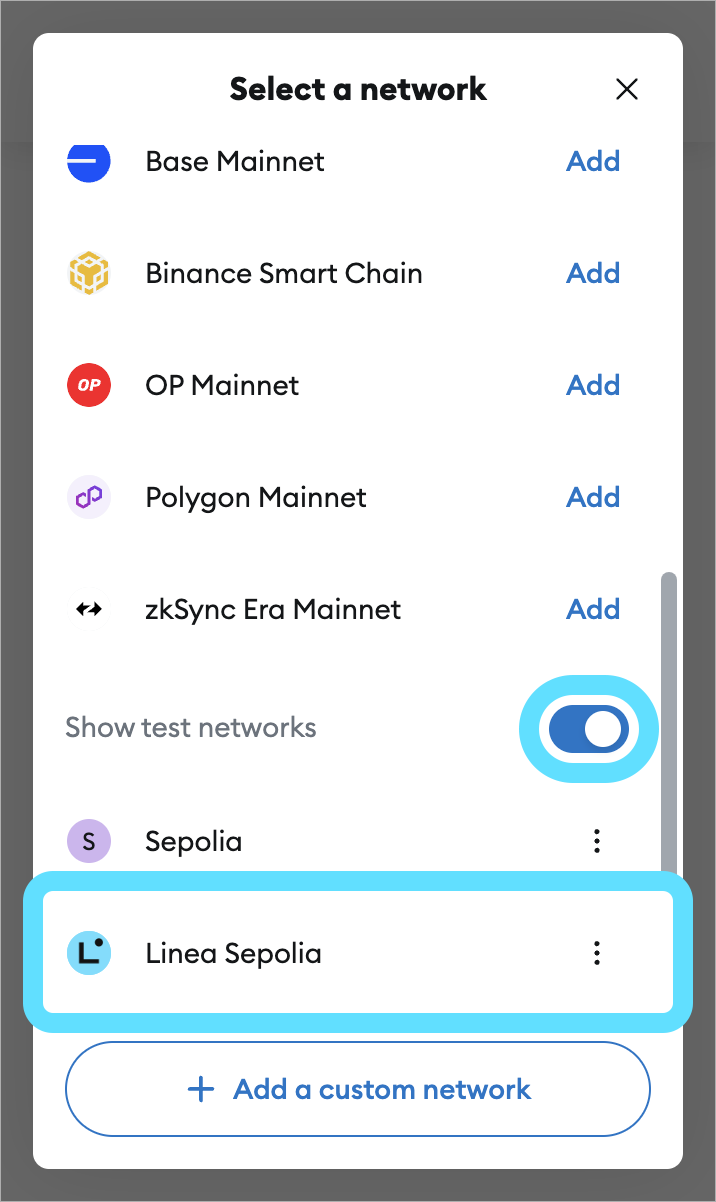The width and height of the screenshot is (716, 1202).
Task: Click the Add a custom network button
Action: 358,1089
